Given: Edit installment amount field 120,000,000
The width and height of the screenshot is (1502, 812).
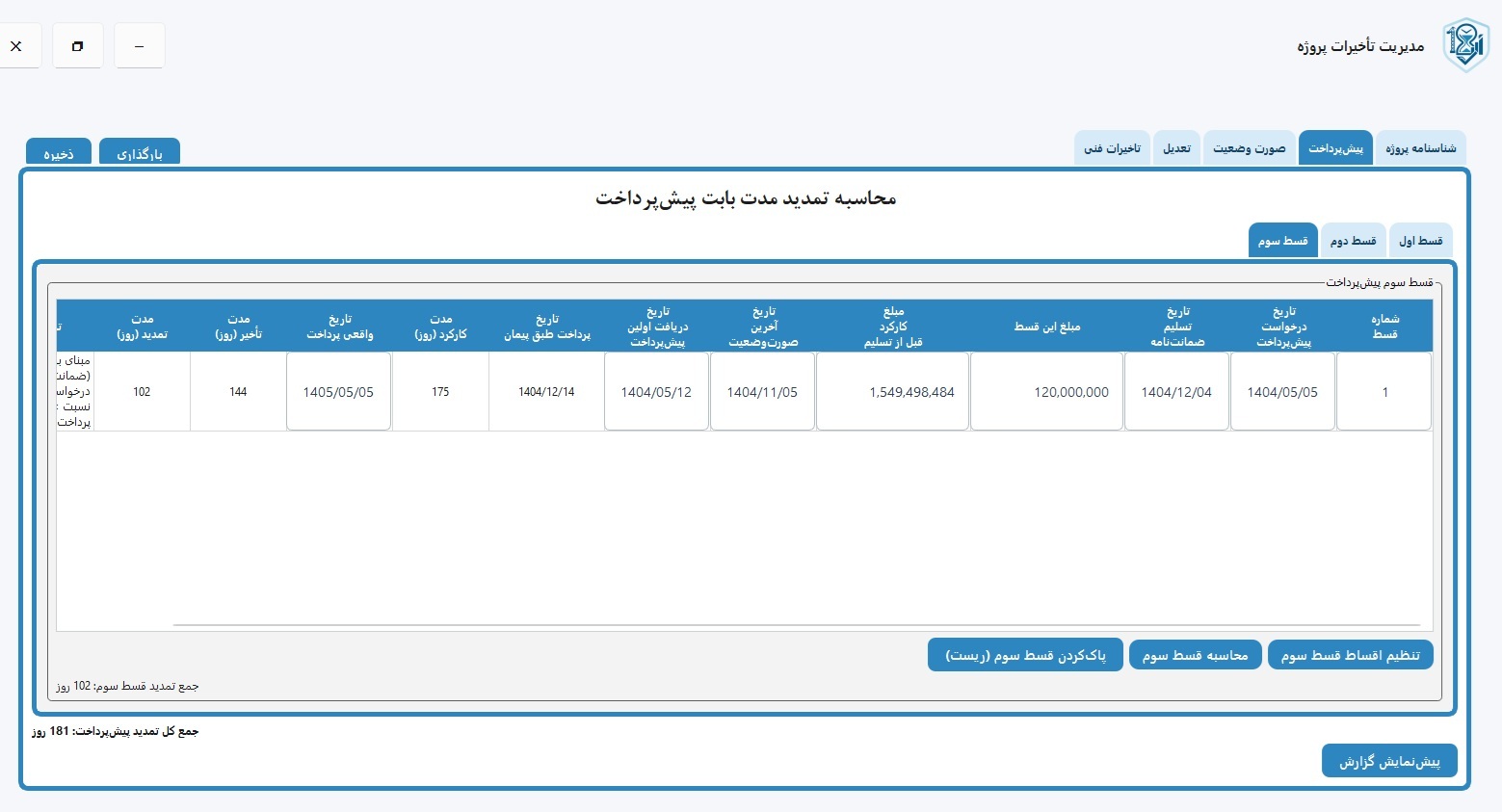Looking at the screenshot, I should 1046,392.
